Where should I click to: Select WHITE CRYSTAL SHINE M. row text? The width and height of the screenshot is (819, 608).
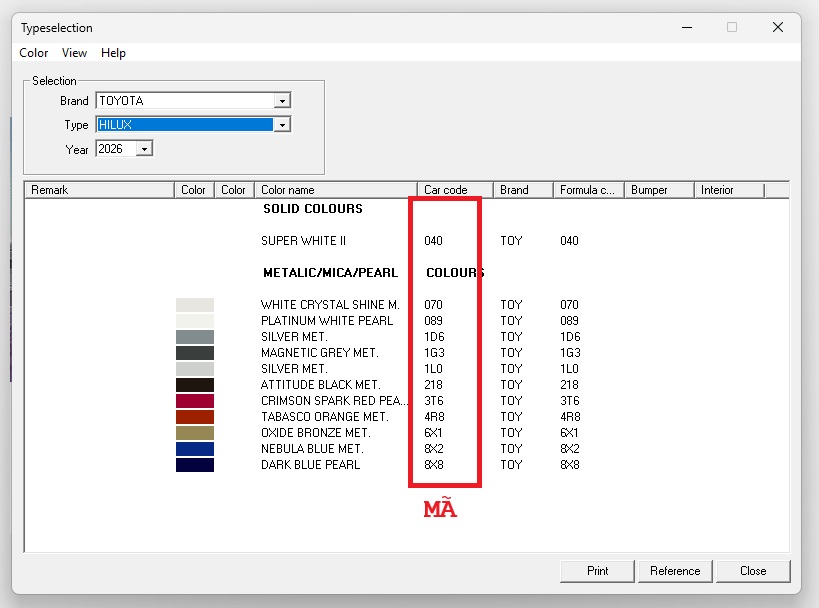pos(330,305)
